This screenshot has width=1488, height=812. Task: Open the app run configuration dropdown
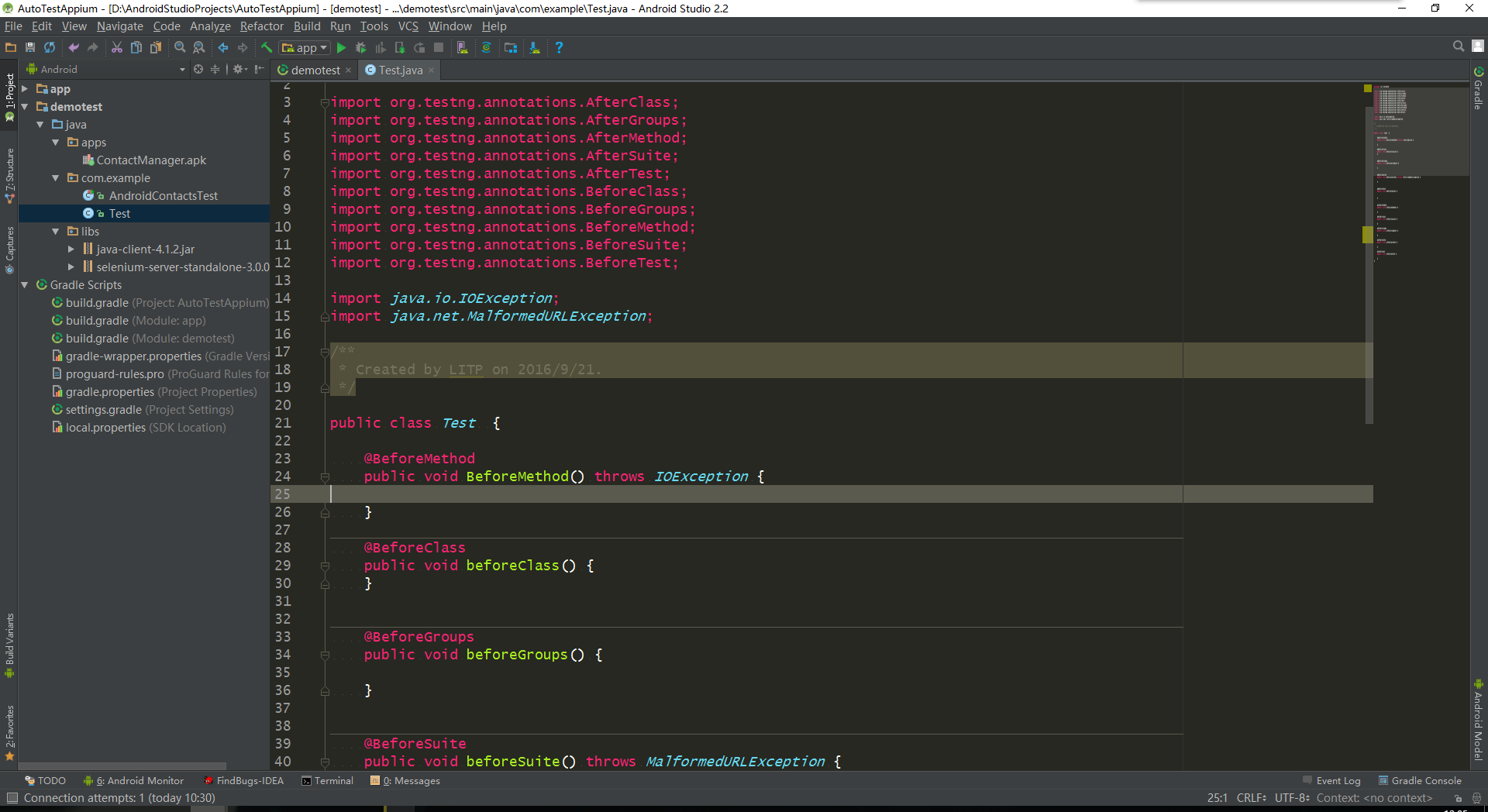(x=305, y=47)
